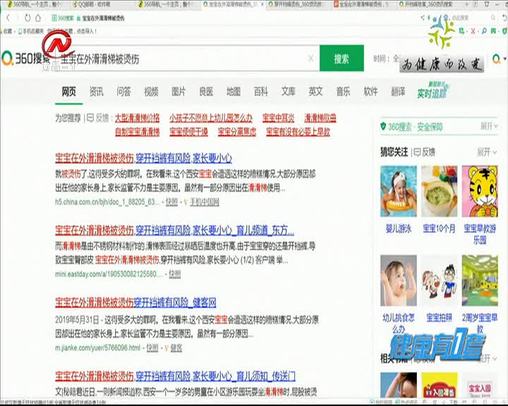Open the 音乐 tab
The image size is (508, 406).
pos(343,91)
